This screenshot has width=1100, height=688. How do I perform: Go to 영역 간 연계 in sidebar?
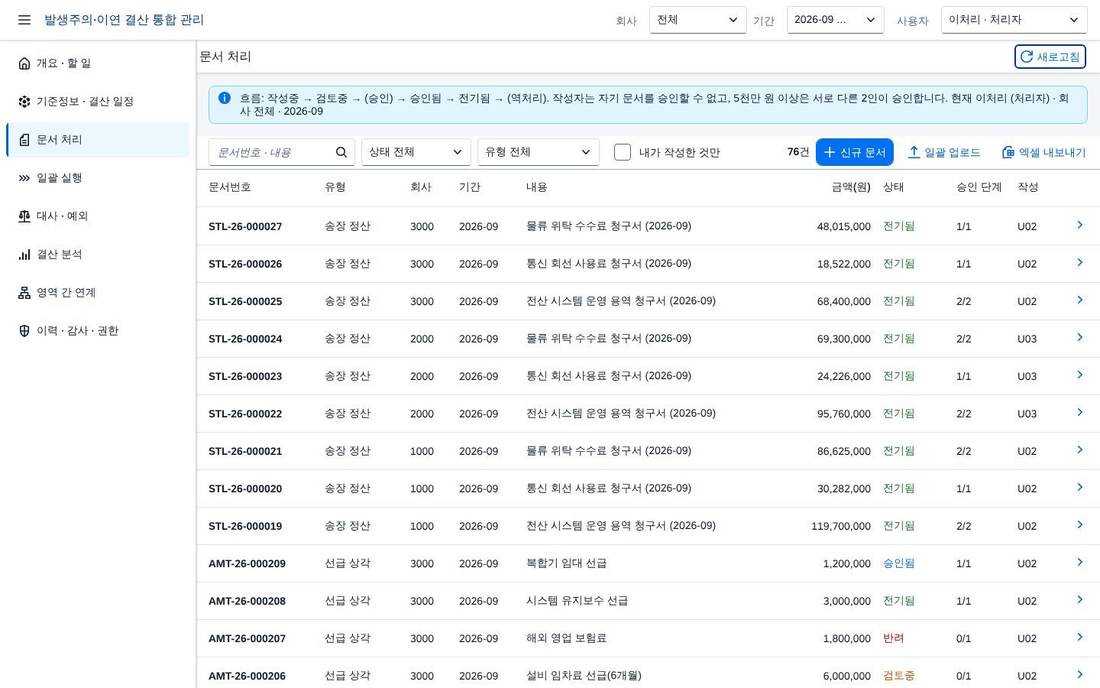pyautogui.click(x=98, y=292)
